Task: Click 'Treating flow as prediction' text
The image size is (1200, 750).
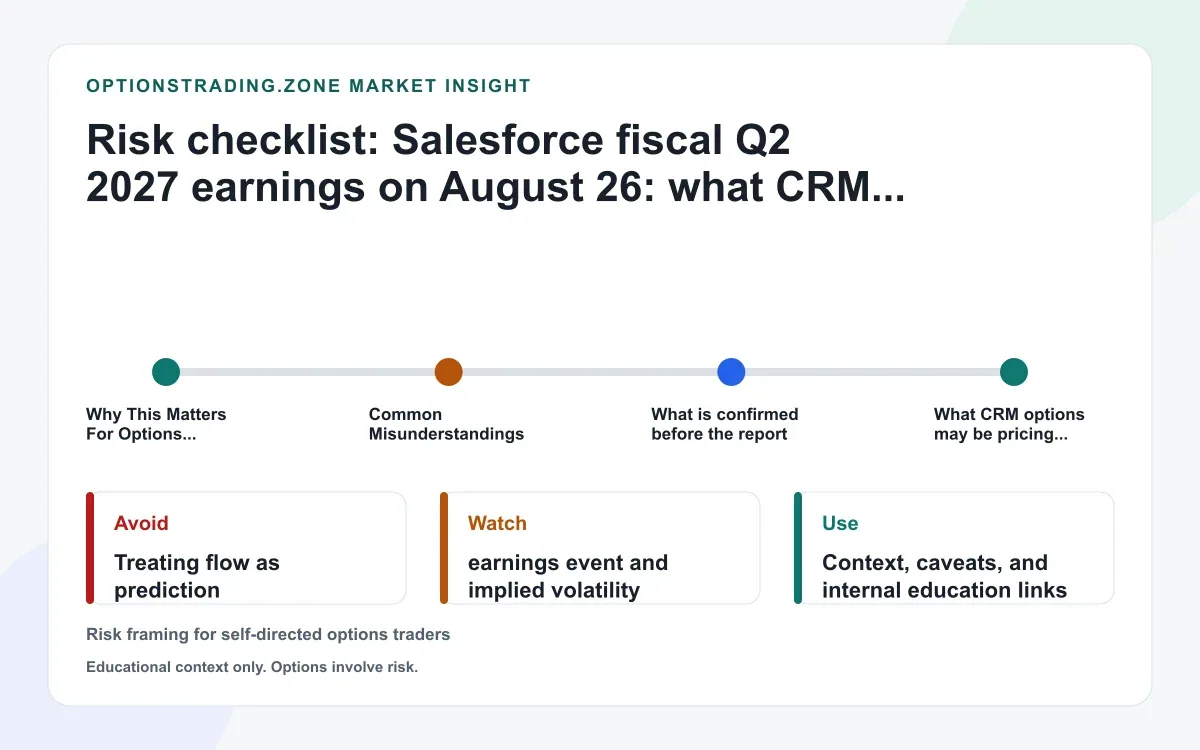Action: pyautogui.click(x=197, y=576)
